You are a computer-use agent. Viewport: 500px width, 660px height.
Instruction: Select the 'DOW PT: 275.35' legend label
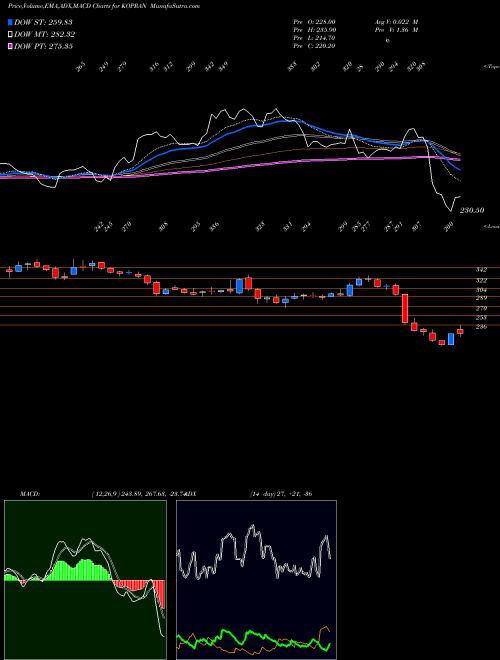pyautogui.click(x=43, y=46)
